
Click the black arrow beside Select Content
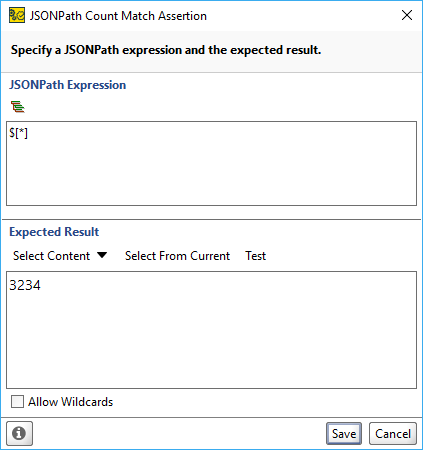pos(102,255)
